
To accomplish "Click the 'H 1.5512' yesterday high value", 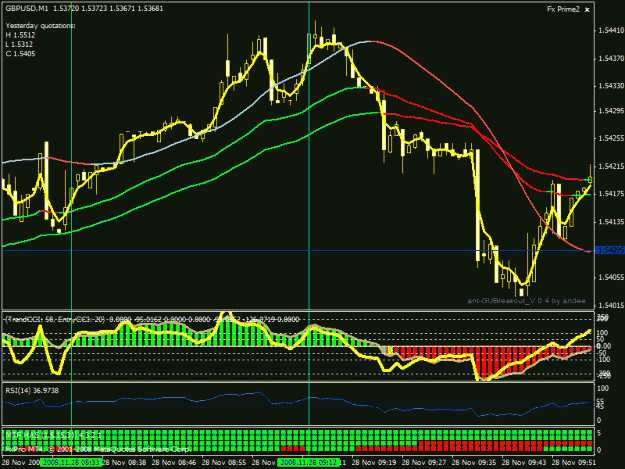I will (20, 35).
